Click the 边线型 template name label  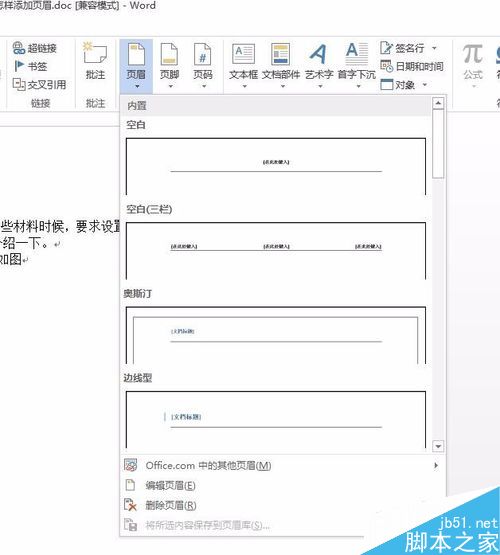pyautogui.click(x=138, y=378)
